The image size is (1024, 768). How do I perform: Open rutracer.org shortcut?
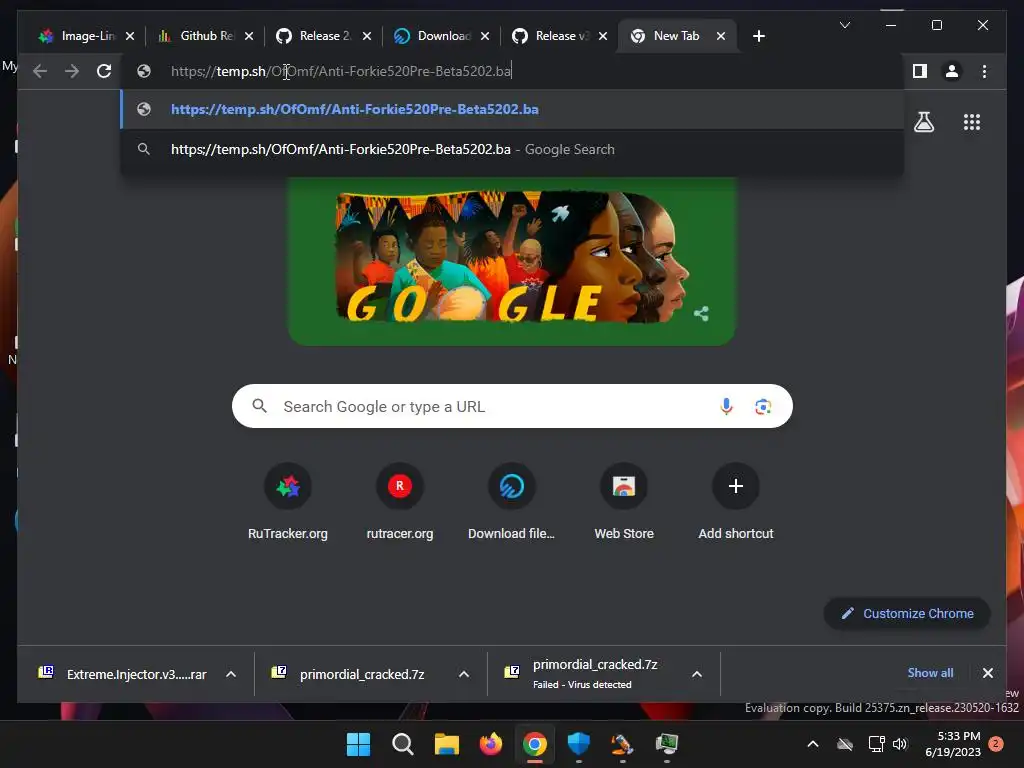pyautogui.click(x=400, y=502)
